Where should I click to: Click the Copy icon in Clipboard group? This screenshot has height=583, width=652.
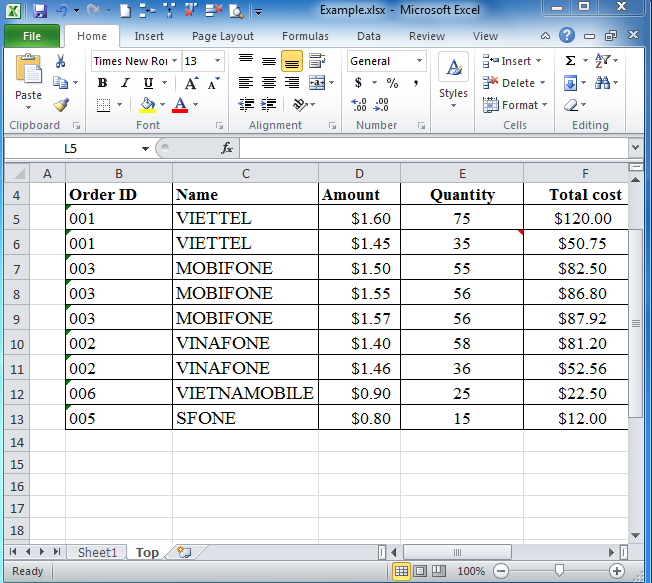coord(60,83)
